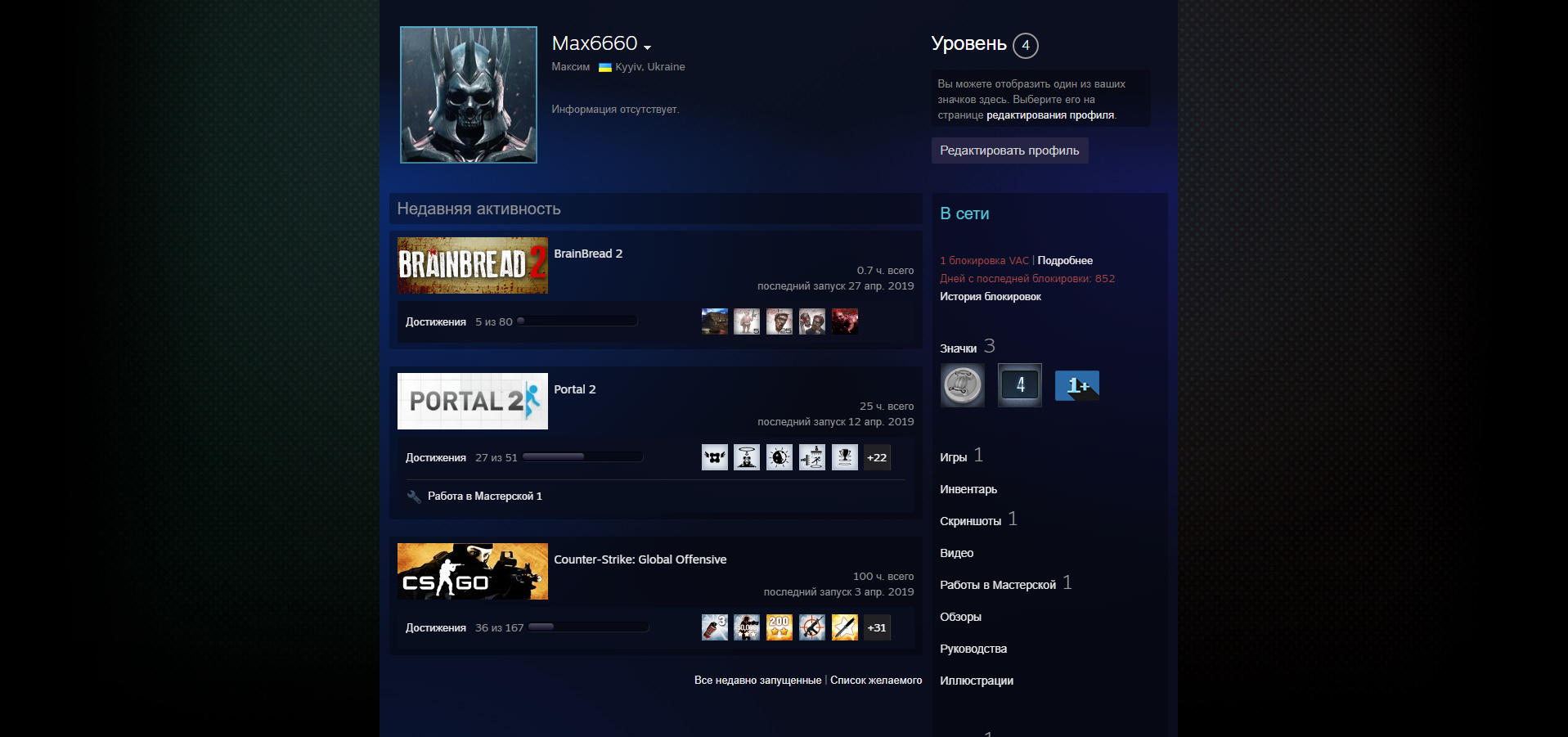The image size is (1568, 737).
Task: Click fifth CS:GO knife achievement icon
Action: tap(845, 627)
